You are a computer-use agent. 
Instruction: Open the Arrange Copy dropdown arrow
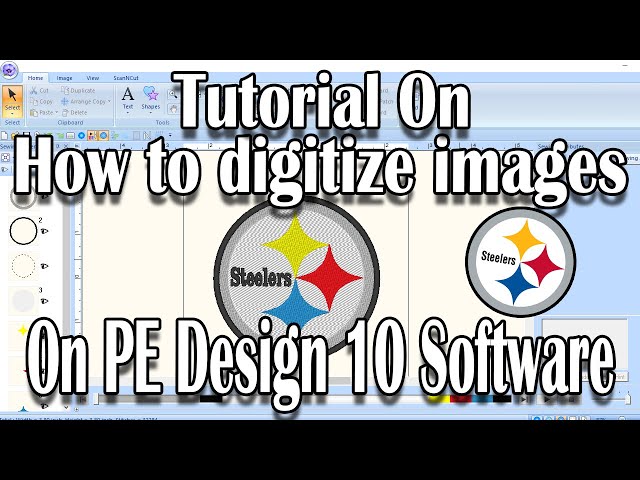109,101
